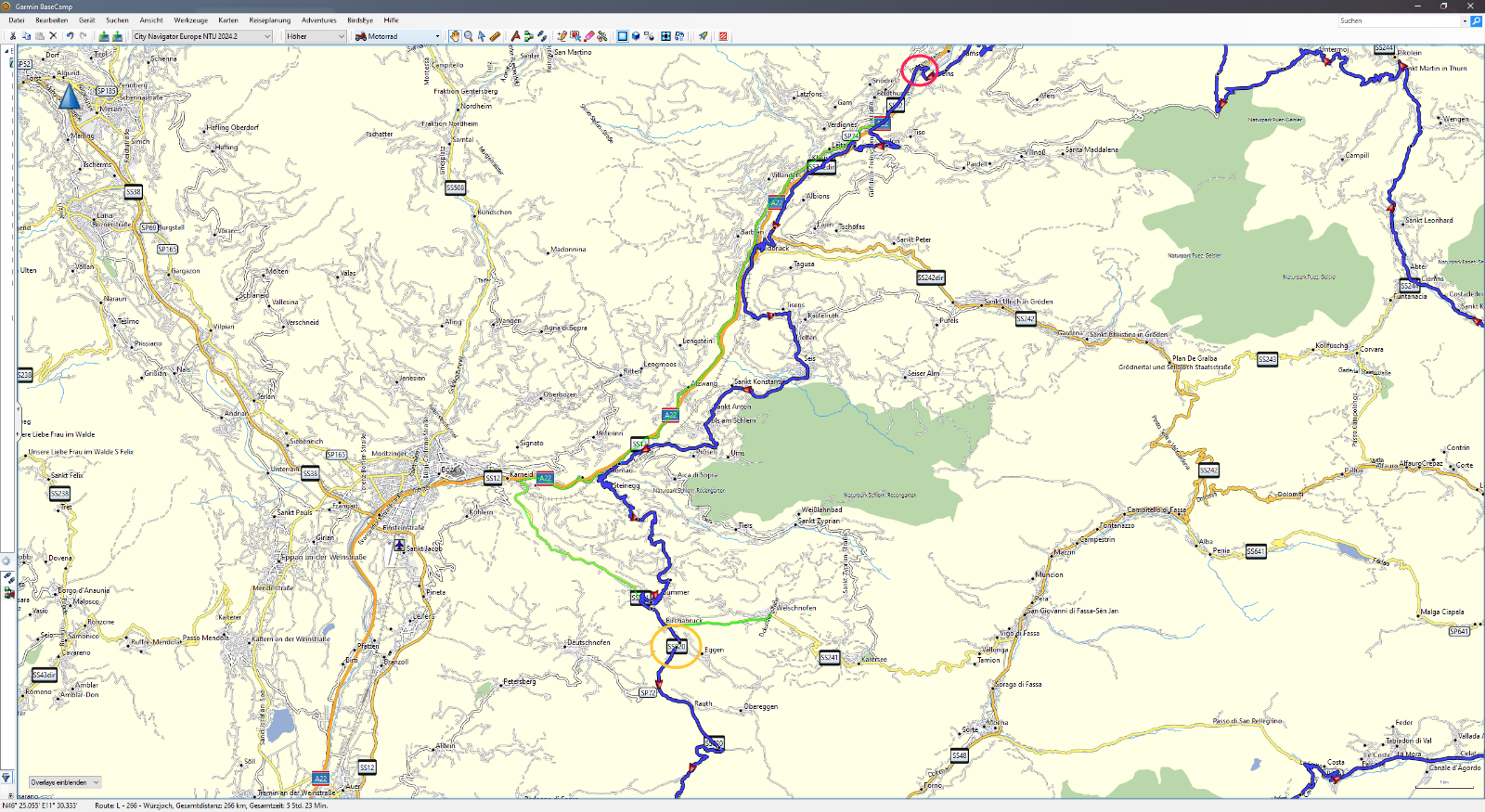Open the Werkzeuge menu

[191, 20]
